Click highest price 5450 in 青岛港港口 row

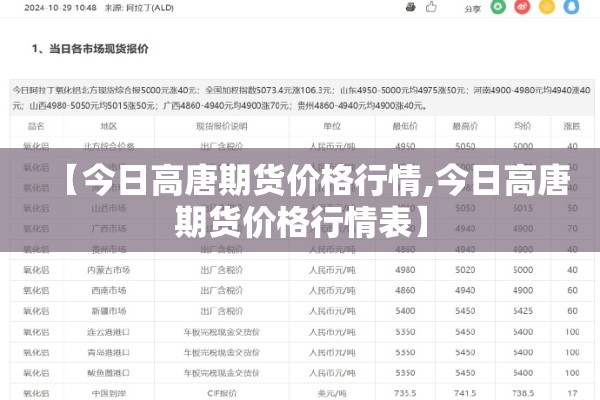[x=465, y=353]
